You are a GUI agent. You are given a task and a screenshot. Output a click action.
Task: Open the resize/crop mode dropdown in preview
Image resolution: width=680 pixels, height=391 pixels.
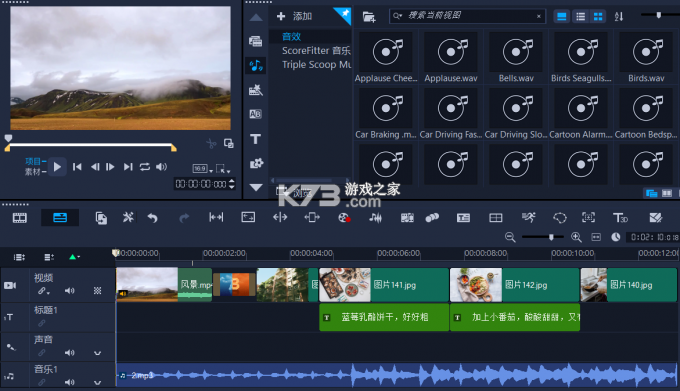223,169
